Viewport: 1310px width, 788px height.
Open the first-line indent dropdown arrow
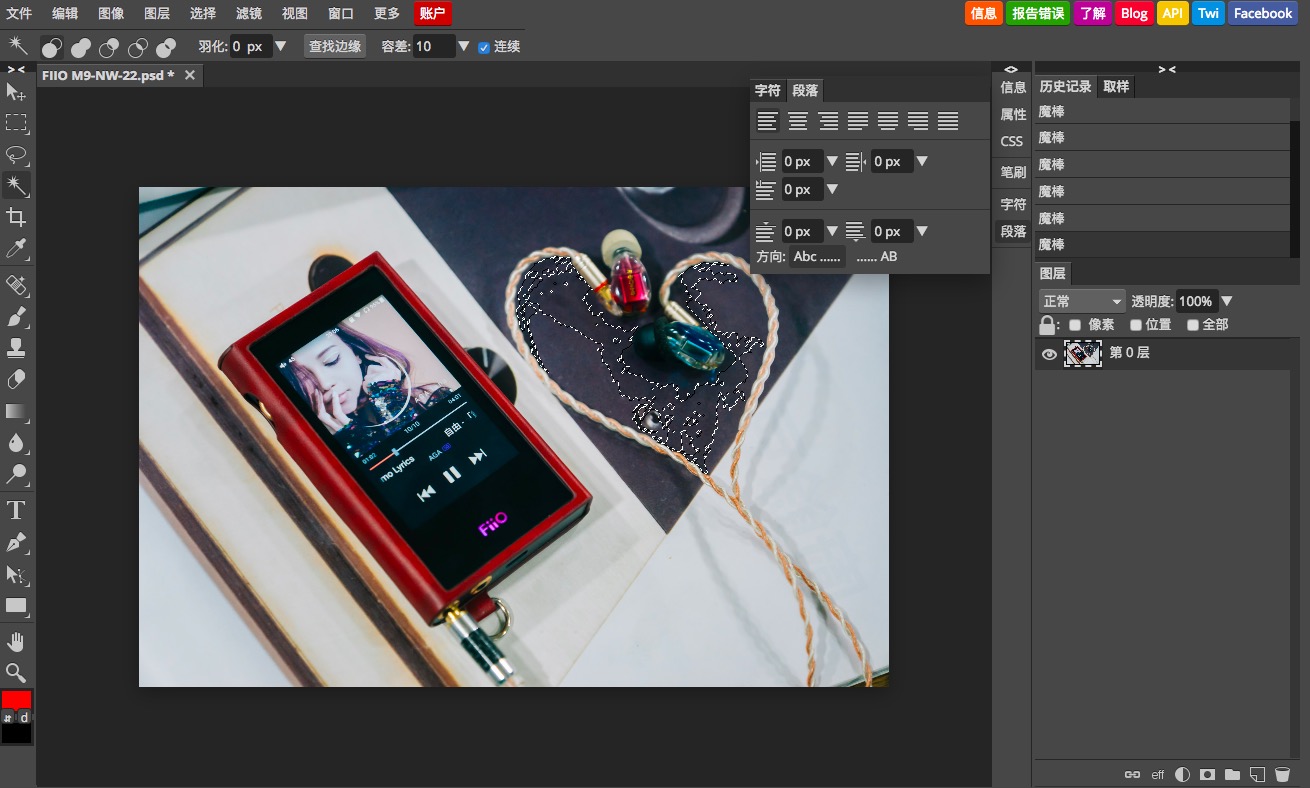(x=832, y=189)
